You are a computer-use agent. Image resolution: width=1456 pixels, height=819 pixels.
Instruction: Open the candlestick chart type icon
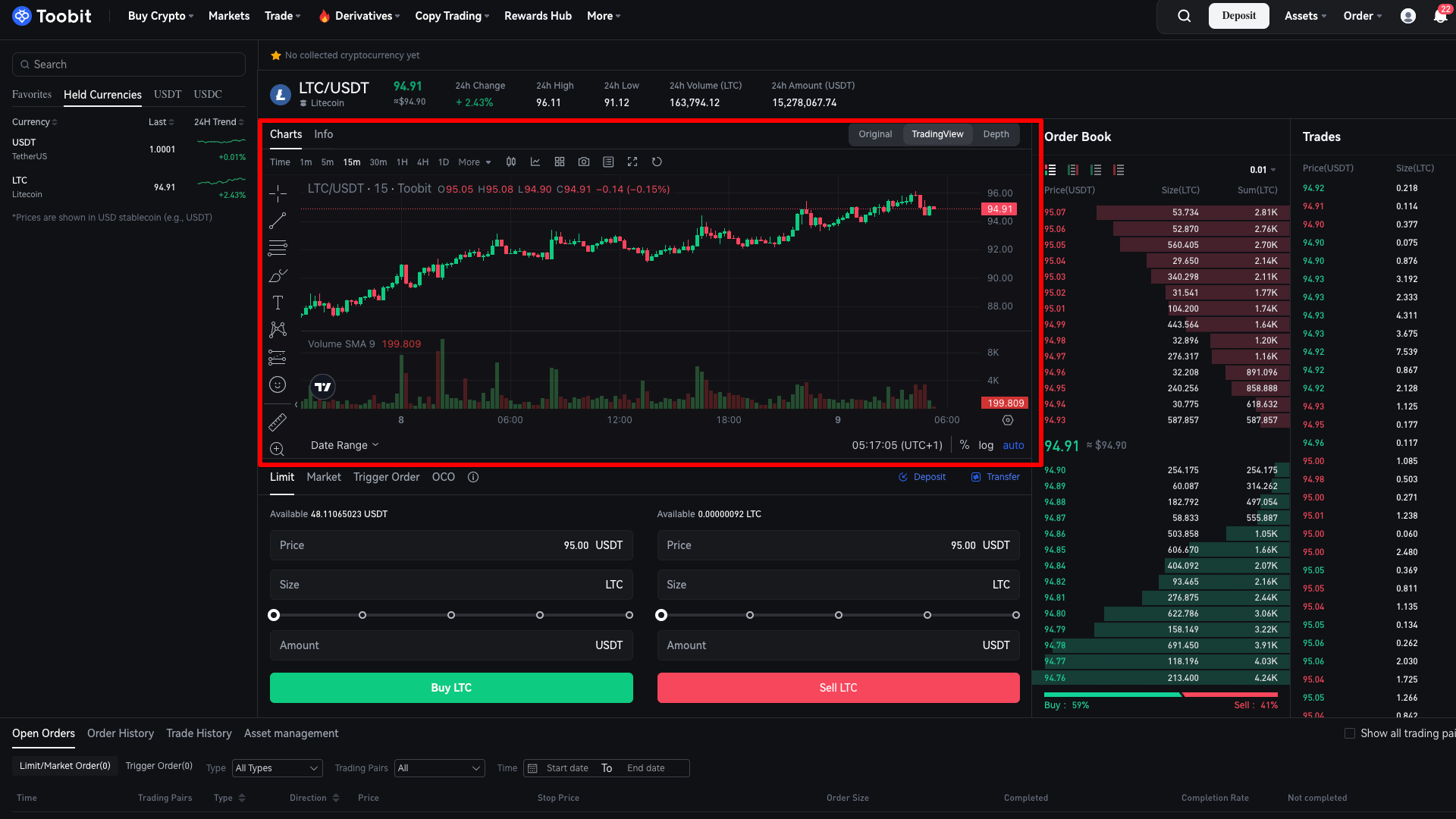tap(511, 162)
